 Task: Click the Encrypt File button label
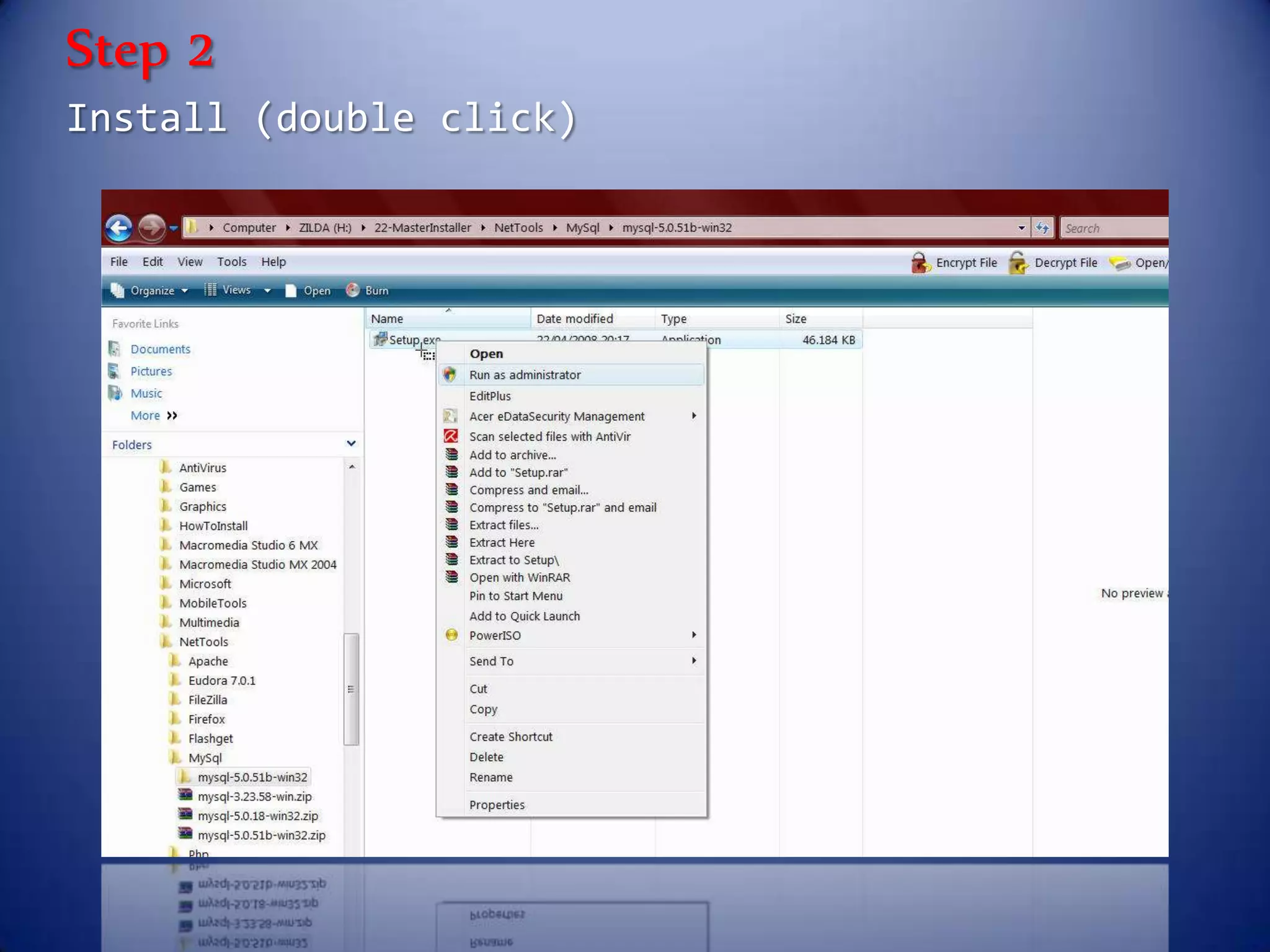[x=966, y=263]
